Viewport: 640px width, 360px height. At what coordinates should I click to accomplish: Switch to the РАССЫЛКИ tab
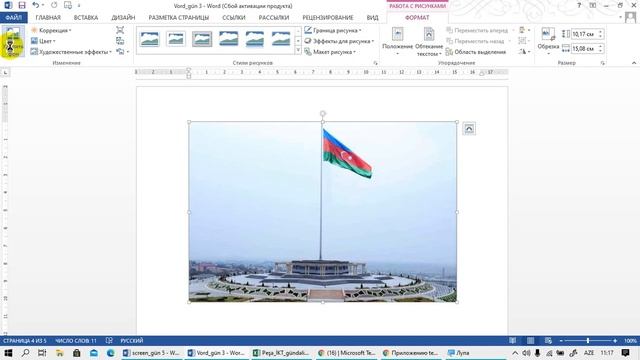coord(273,18)
